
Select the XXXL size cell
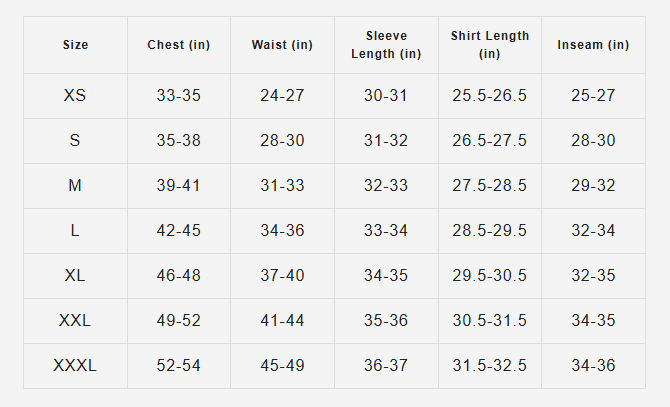click(75, 366)
